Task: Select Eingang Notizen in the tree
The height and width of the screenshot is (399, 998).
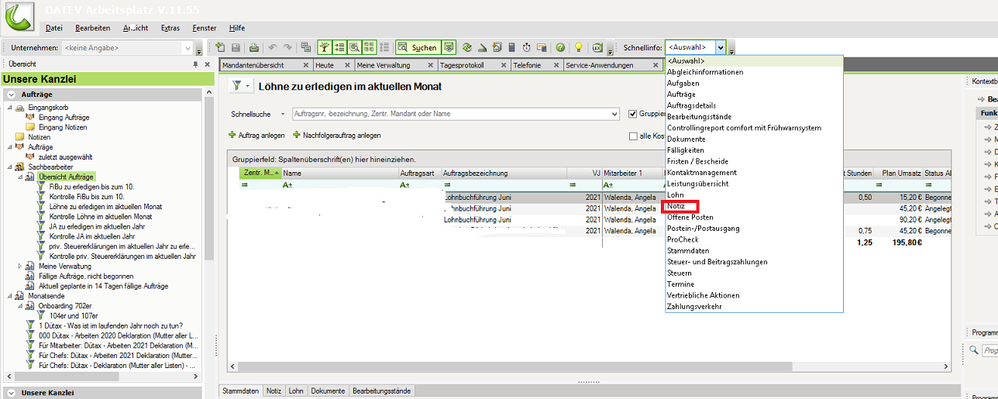Action: click(63, 127)
